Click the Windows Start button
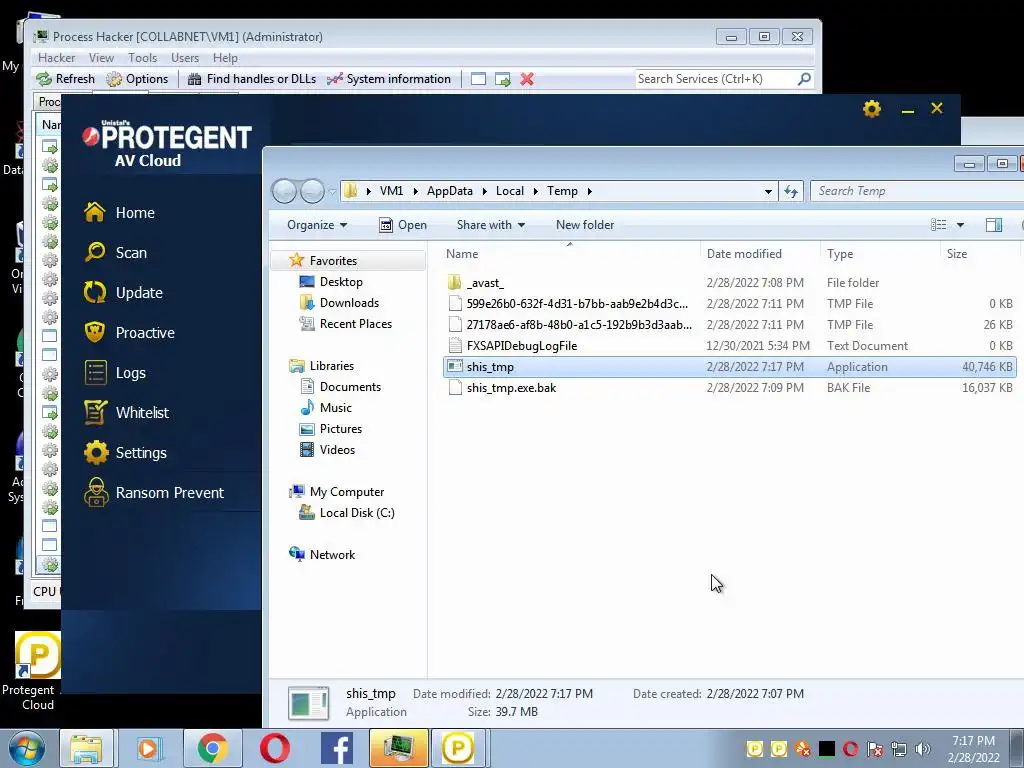 [27, 748]
